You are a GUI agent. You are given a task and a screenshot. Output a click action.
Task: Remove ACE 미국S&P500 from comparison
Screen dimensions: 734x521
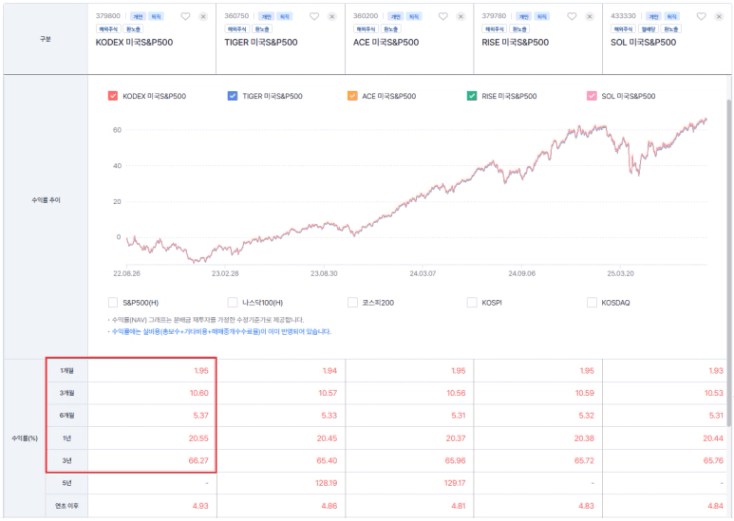[461, 16]
